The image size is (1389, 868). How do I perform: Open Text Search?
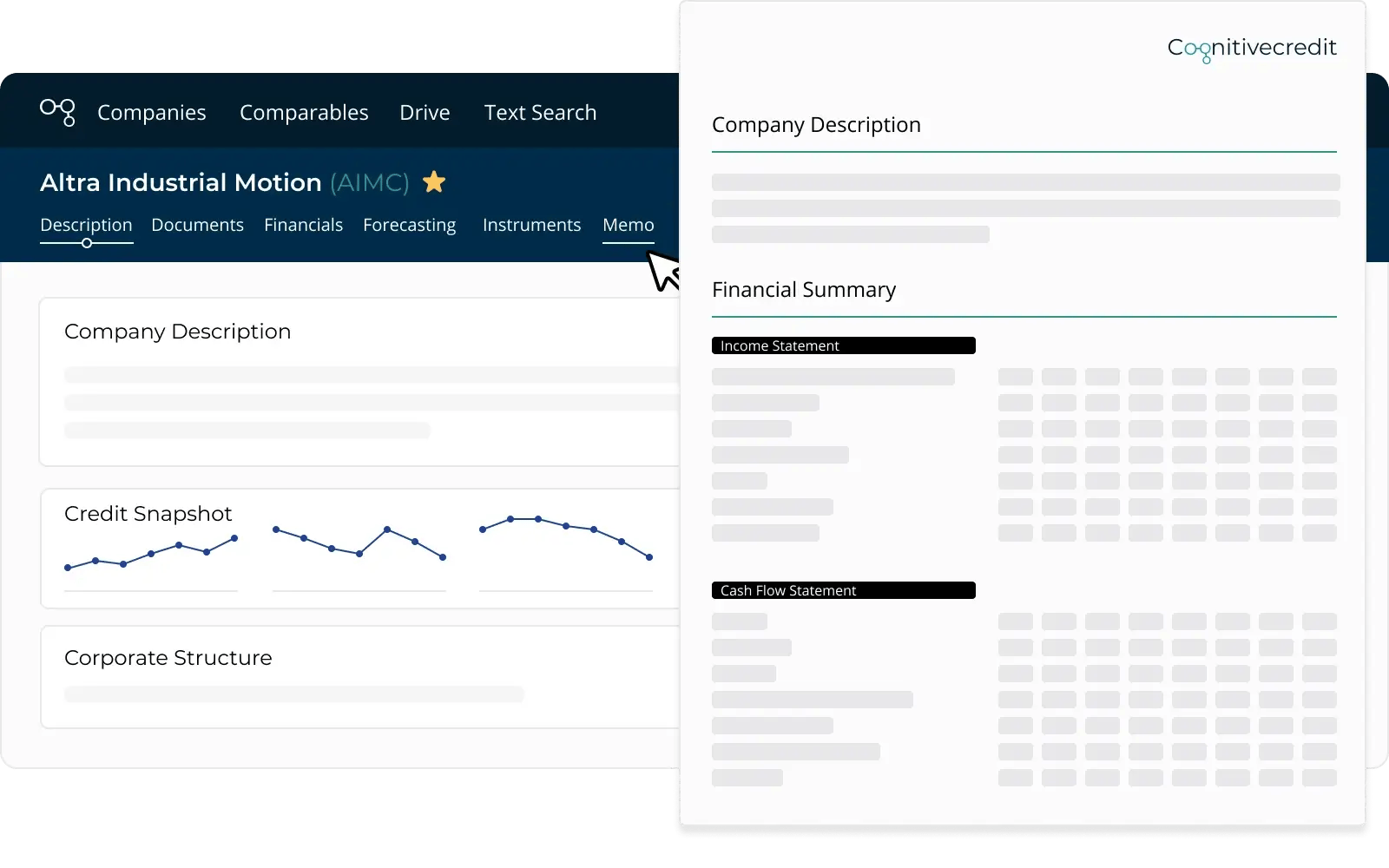[540, 113]
